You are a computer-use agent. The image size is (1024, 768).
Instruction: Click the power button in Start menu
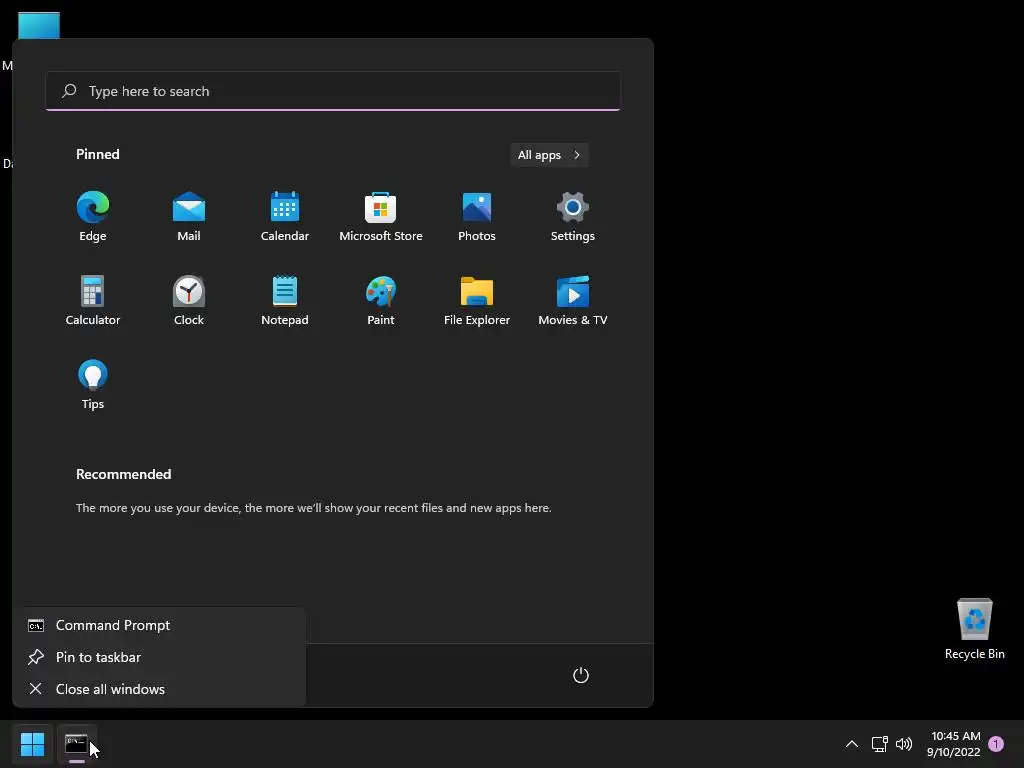coord(581,675)
